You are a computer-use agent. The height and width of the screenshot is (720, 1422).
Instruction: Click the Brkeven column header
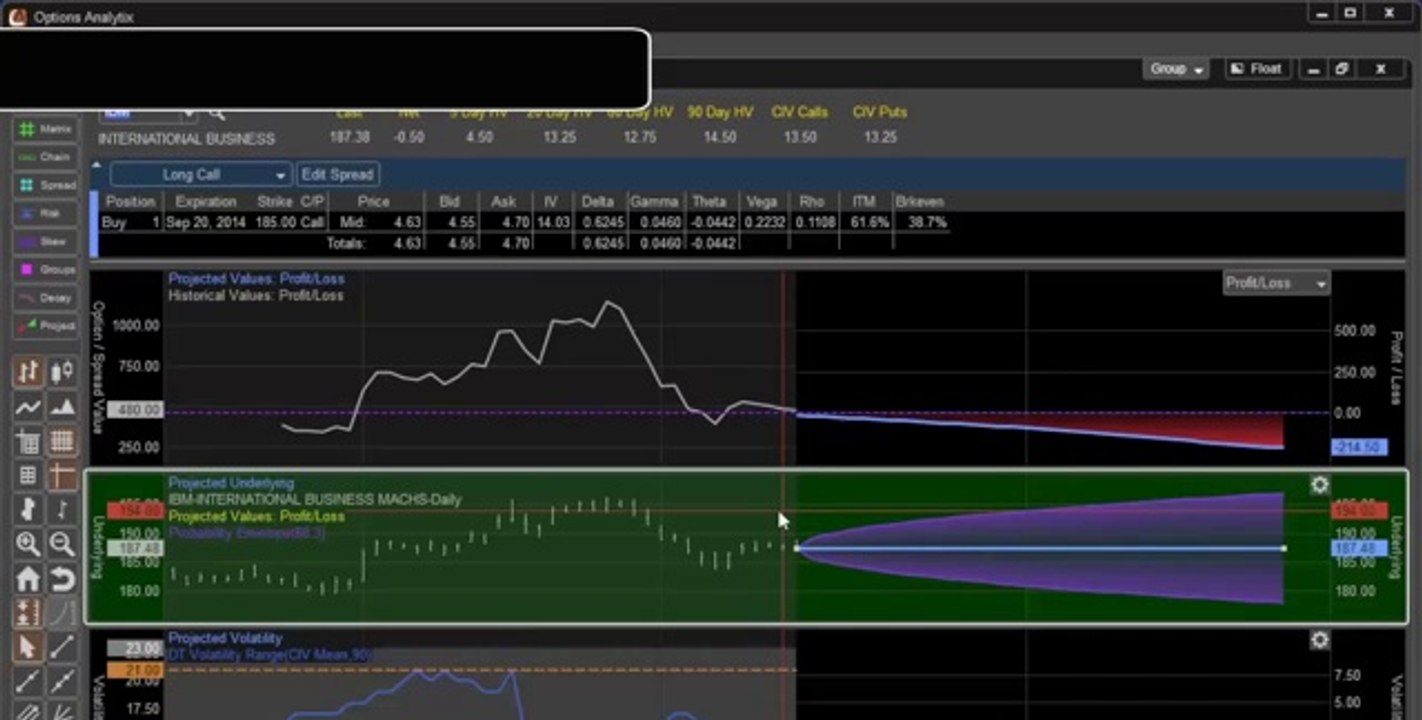pyautogui.click(x=920, y=201)
